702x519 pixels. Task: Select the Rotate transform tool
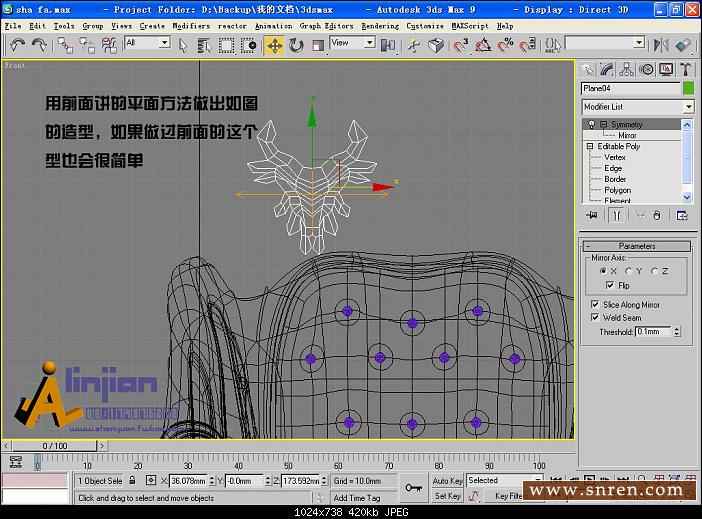(x=296, y=45)
